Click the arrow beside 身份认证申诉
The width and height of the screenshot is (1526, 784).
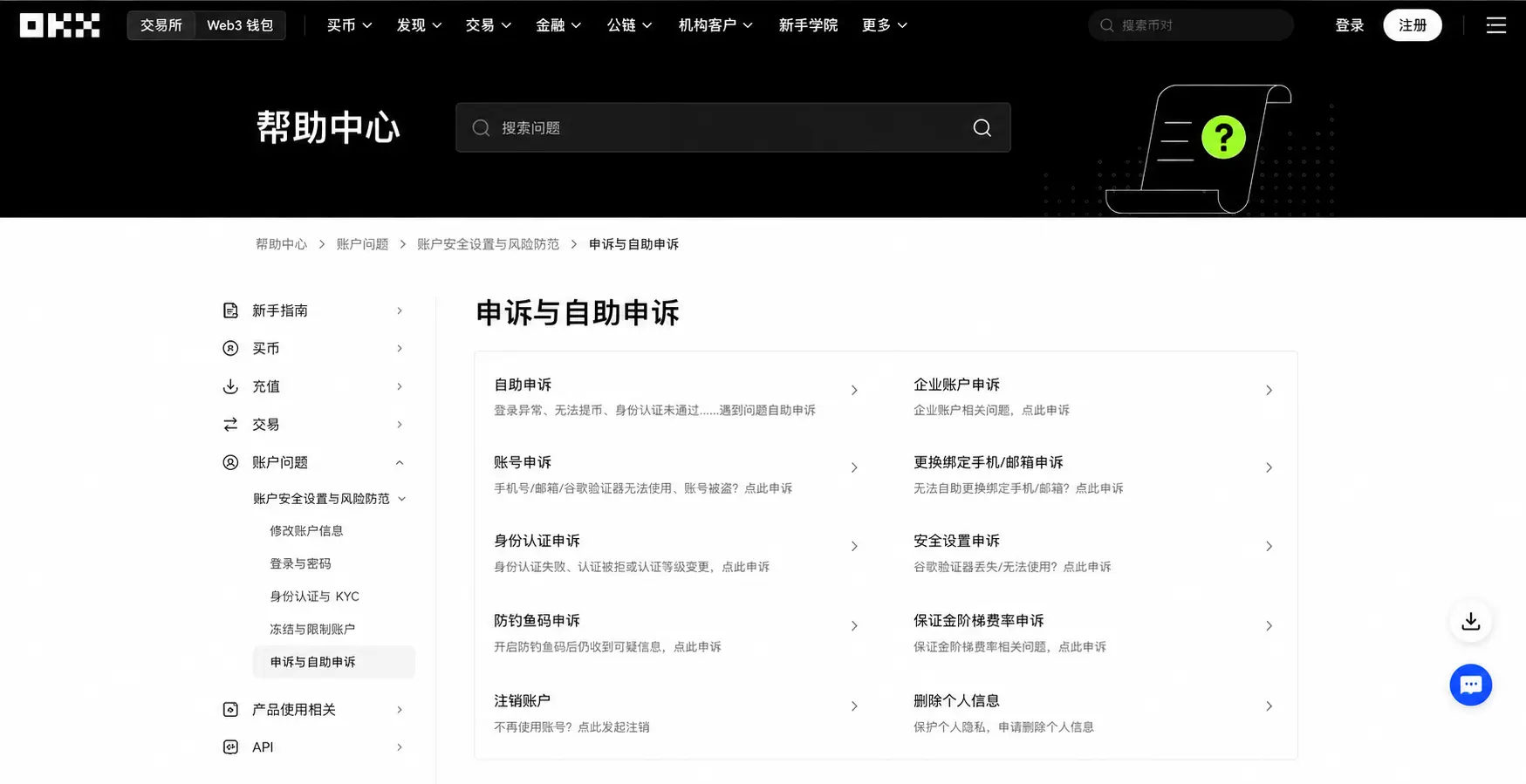[854, 547]
